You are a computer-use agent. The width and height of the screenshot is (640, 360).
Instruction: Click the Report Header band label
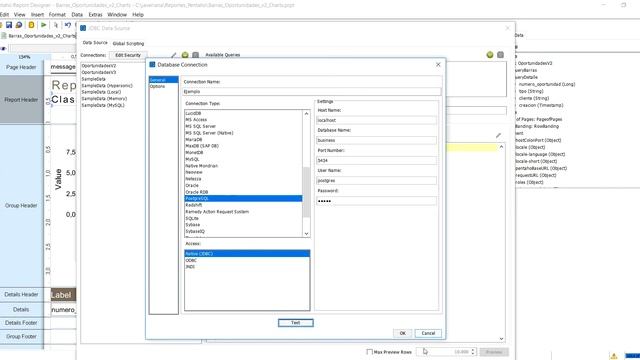tap(21, 100)
